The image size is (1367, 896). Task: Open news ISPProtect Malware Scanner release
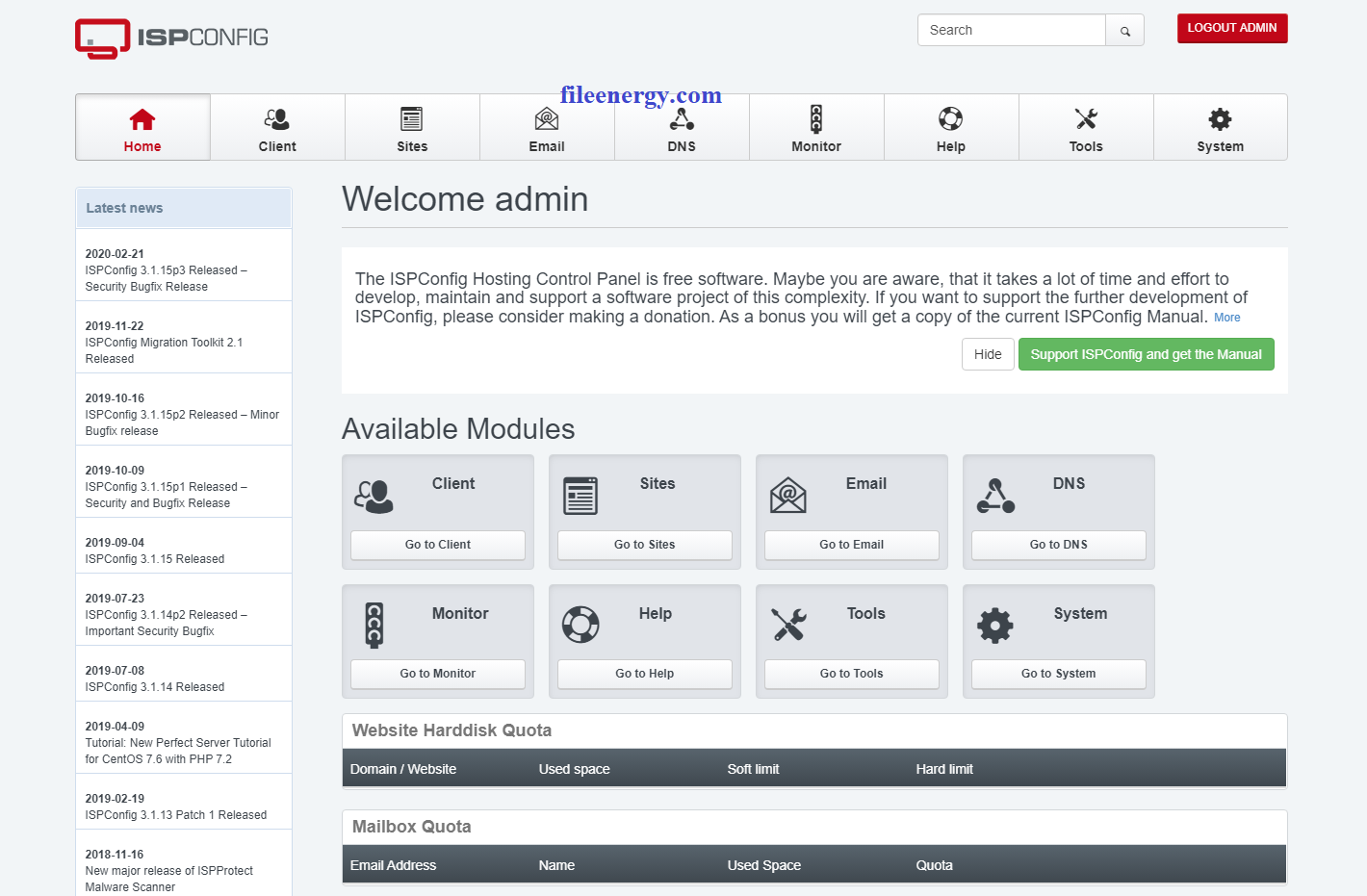168,879
